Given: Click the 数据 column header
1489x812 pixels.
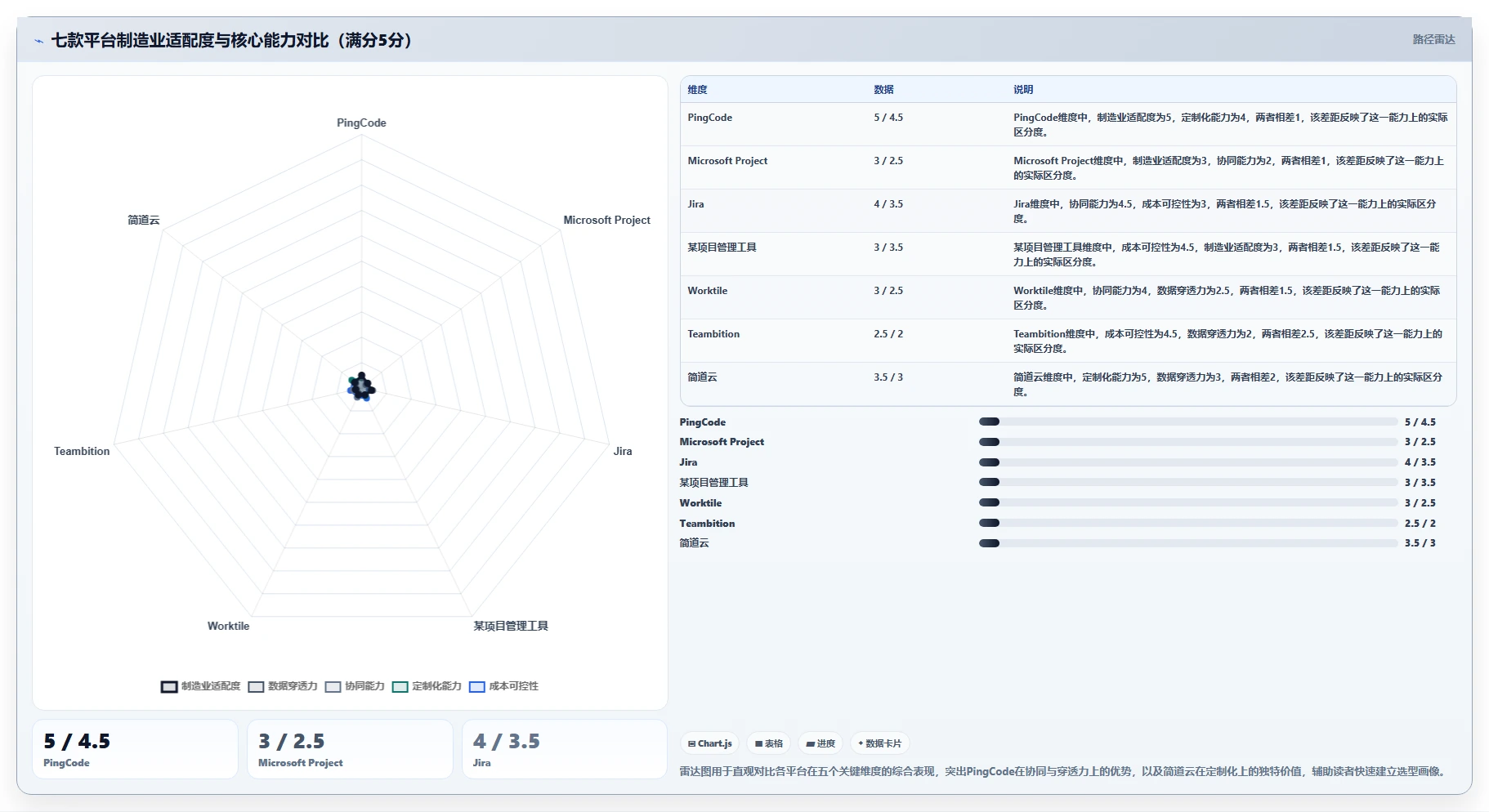Looking at the screenshot, I should coord(883,90).
